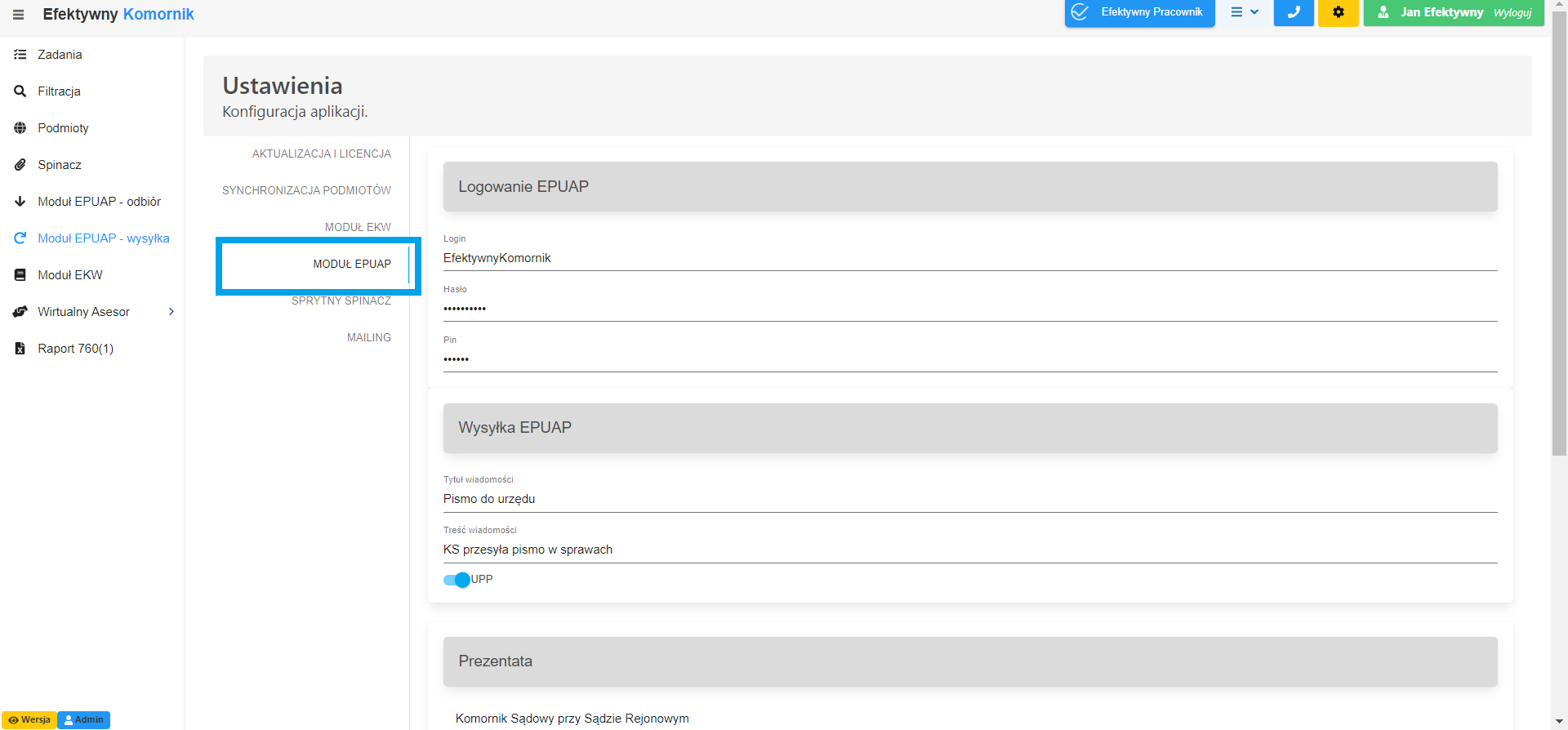Click the Wirtualny Asesor handshake icon
The height and width of the screenshot is (730, 1568).
click(x=20, y=312)
